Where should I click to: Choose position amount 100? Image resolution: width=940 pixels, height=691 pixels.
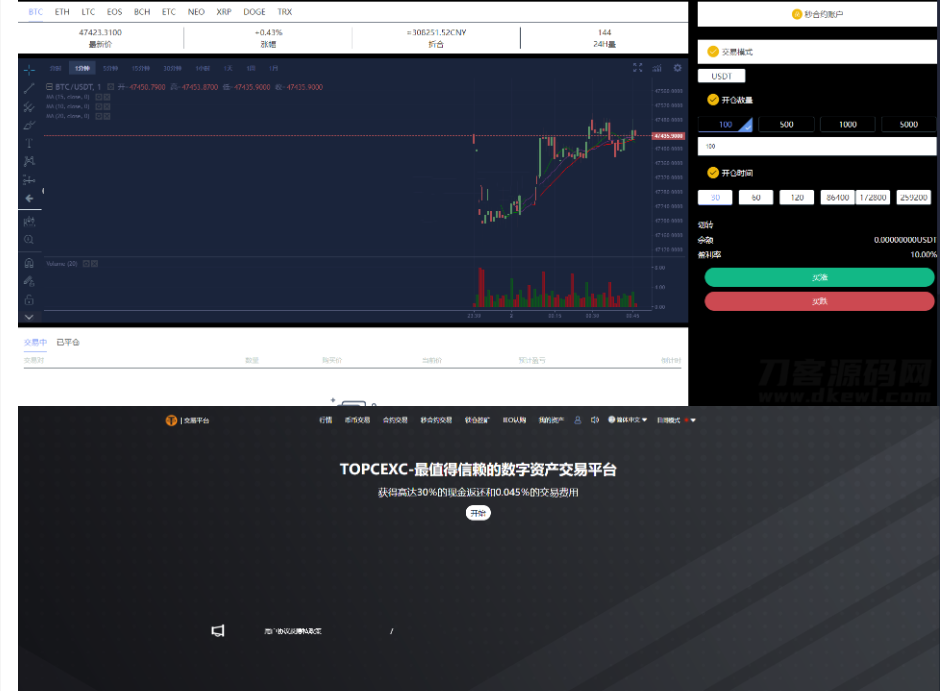[725, 125]
